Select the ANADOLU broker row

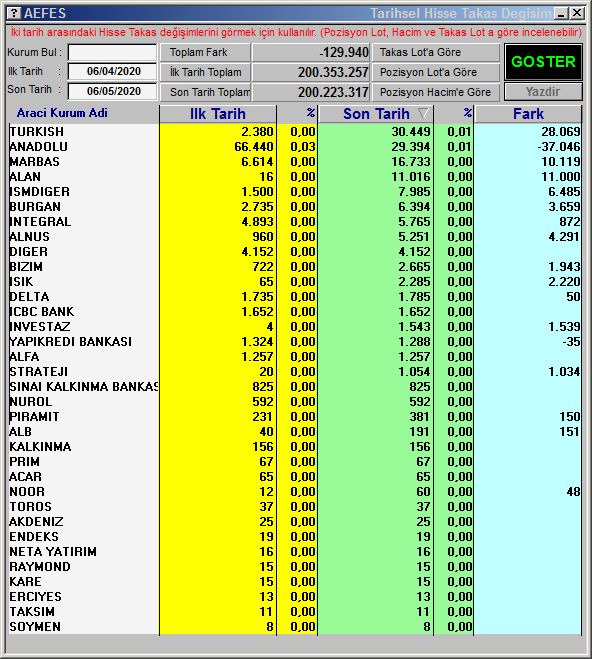tap(295, 147)
